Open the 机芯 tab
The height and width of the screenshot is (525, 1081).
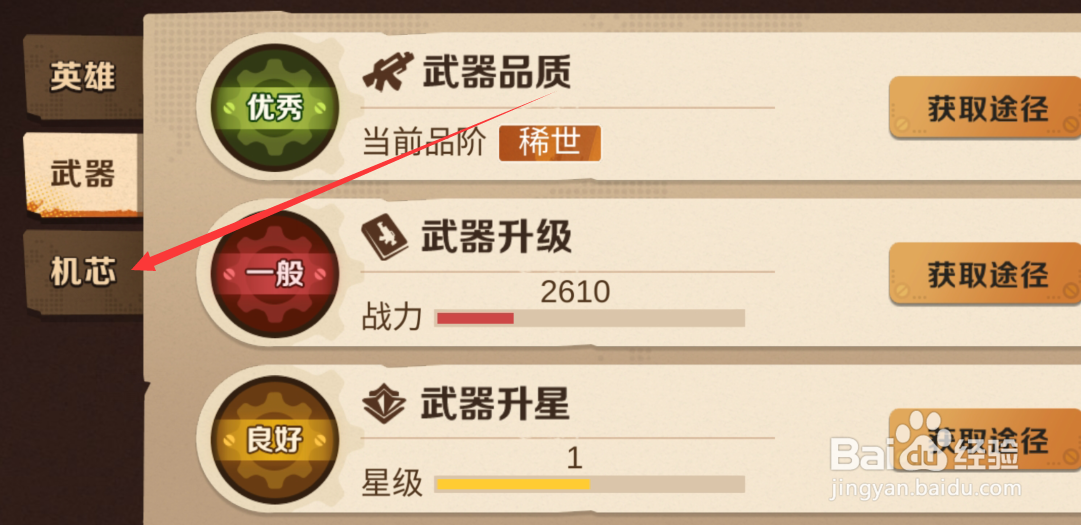pos(83,273)
